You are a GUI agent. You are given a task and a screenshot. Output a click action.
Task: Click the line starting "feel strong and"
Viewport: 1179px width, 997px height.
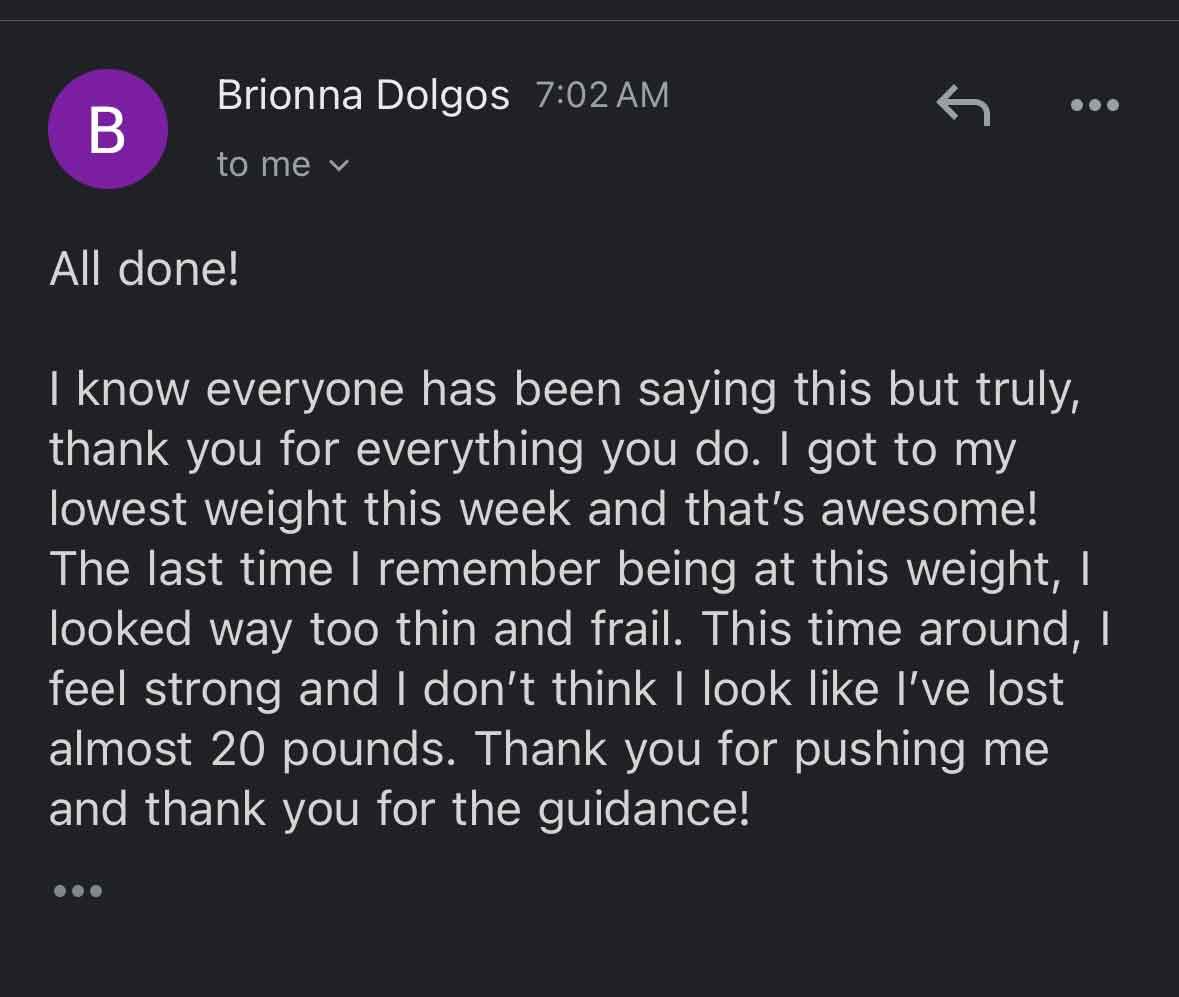tap(556, 690)
